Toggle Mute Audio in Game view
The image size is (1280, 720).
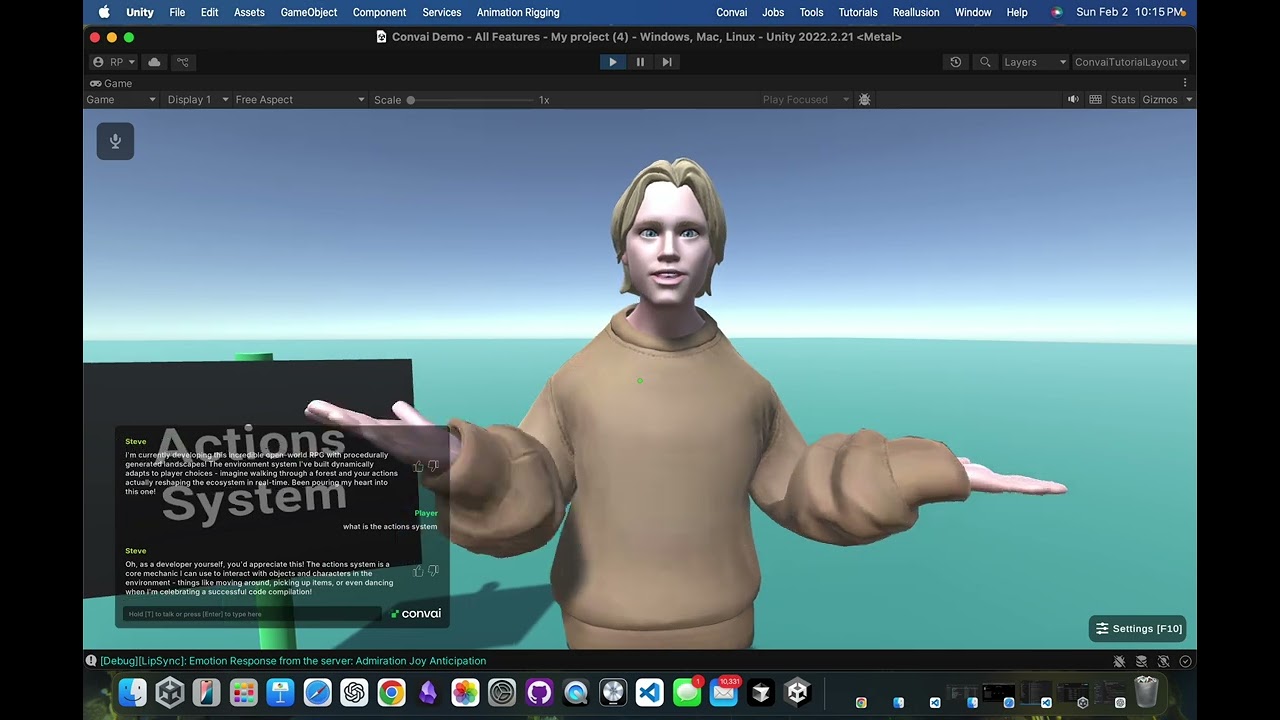pyautogui.click(x=1073, y=100)
